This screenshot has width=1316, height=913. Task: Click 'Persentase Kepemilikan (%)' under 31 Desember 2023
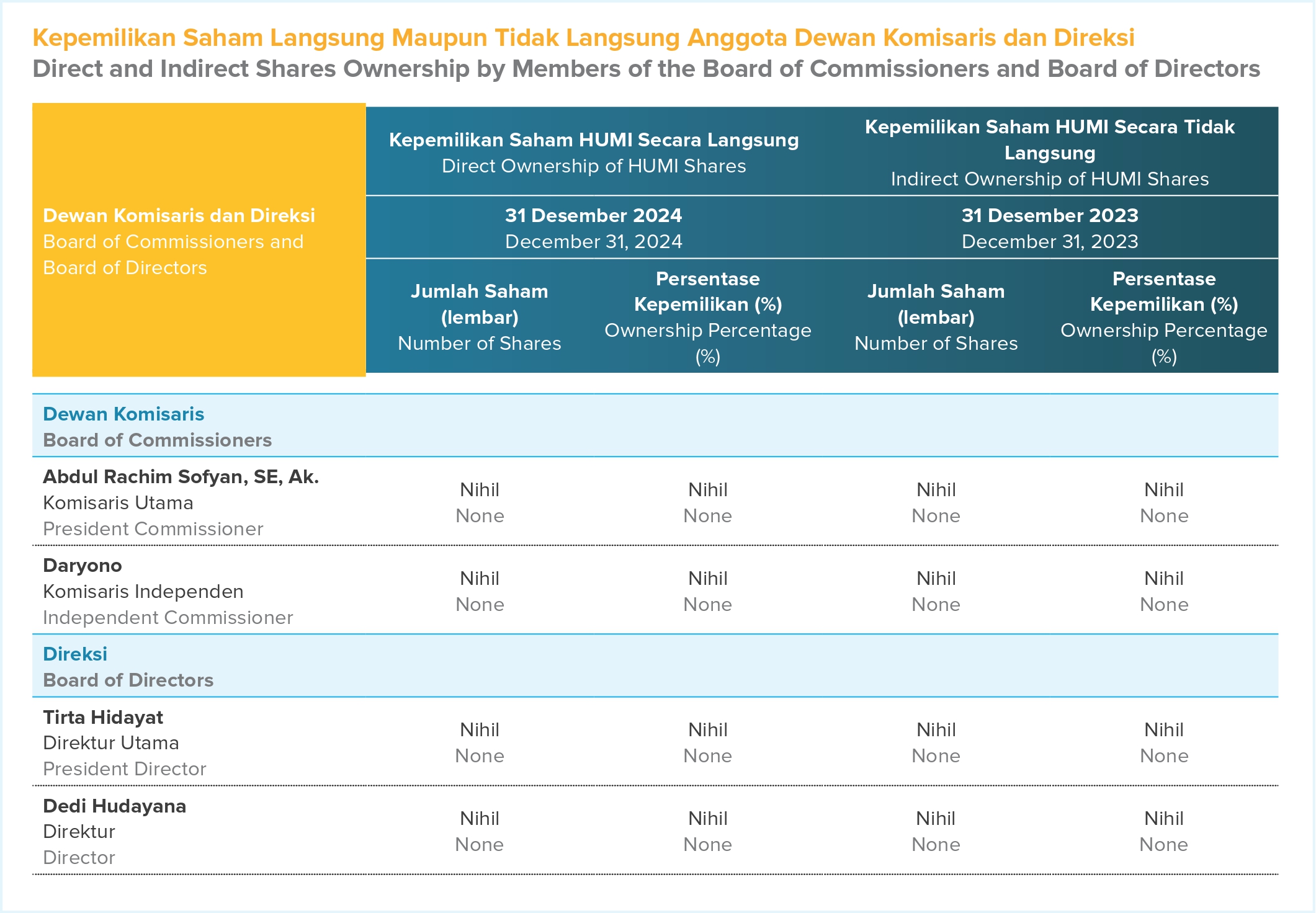[x=1164, y=292]
